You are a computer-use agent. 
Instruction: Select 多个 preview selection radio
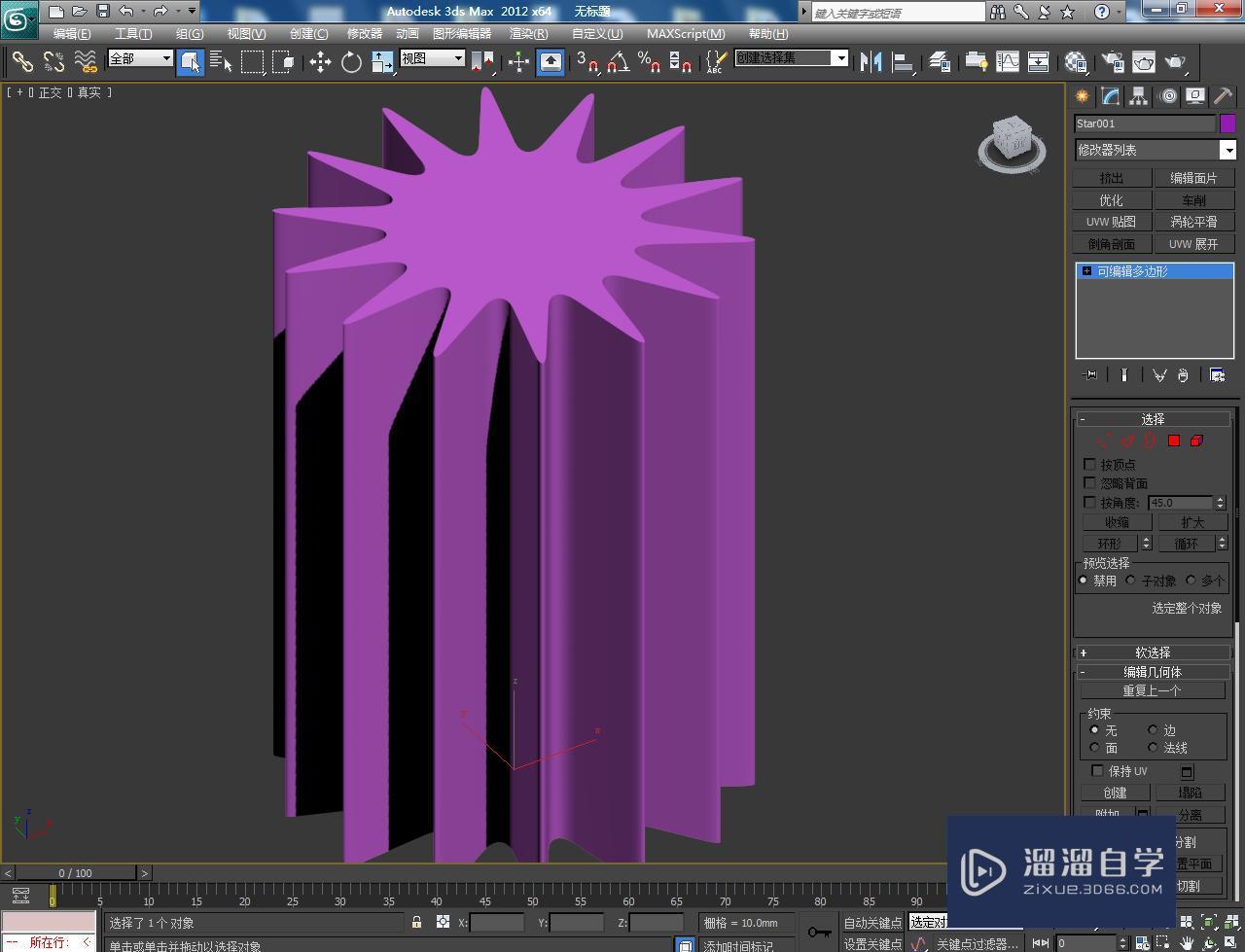1191,581
